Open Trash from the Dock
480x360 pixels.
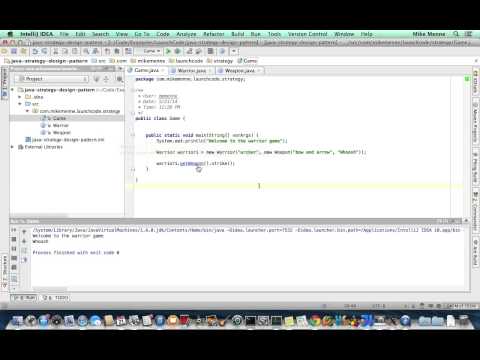click(464, 321)
